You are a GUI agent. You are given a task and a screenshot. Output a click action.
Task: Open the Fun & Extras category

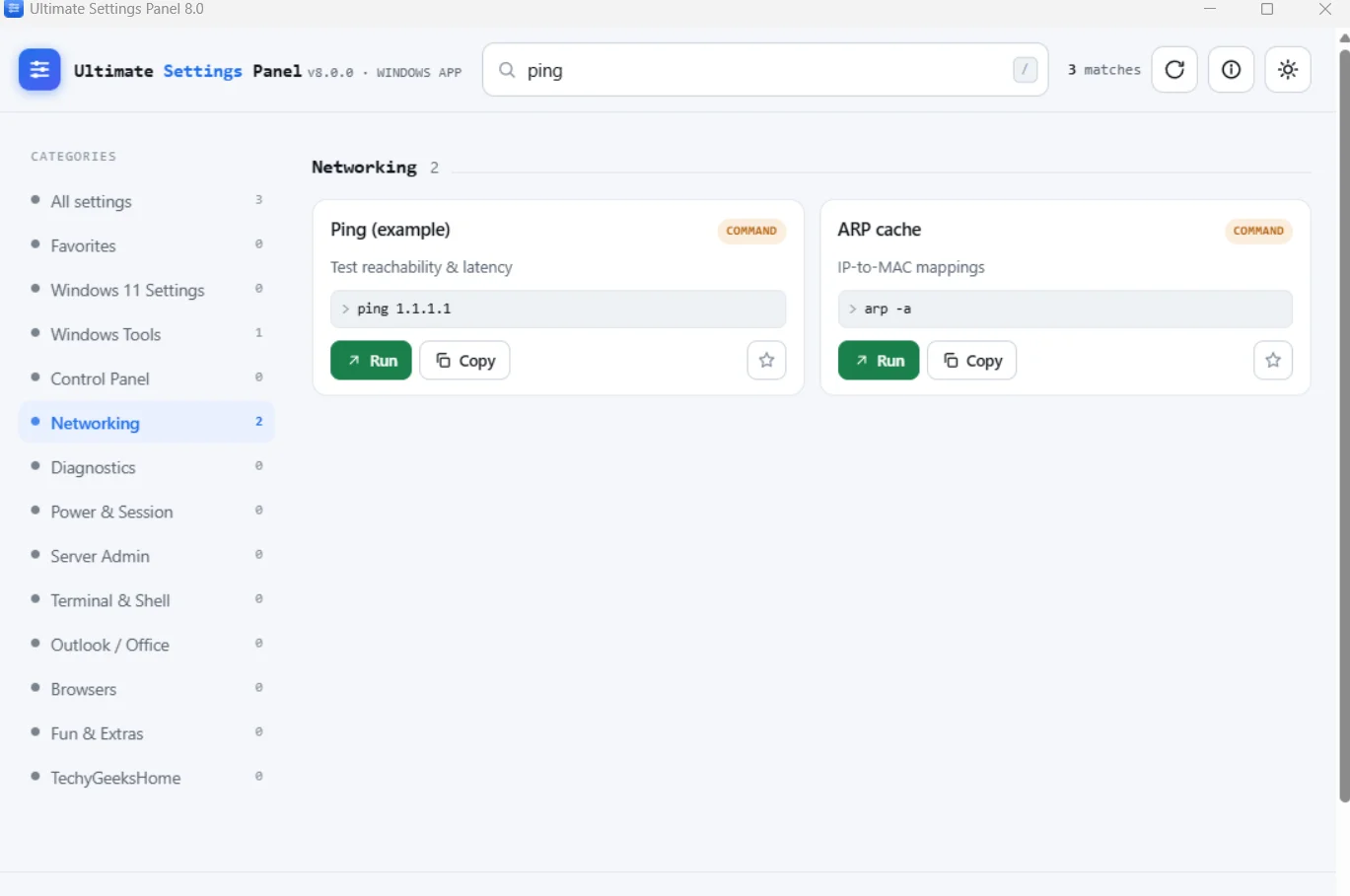(147, 733)
